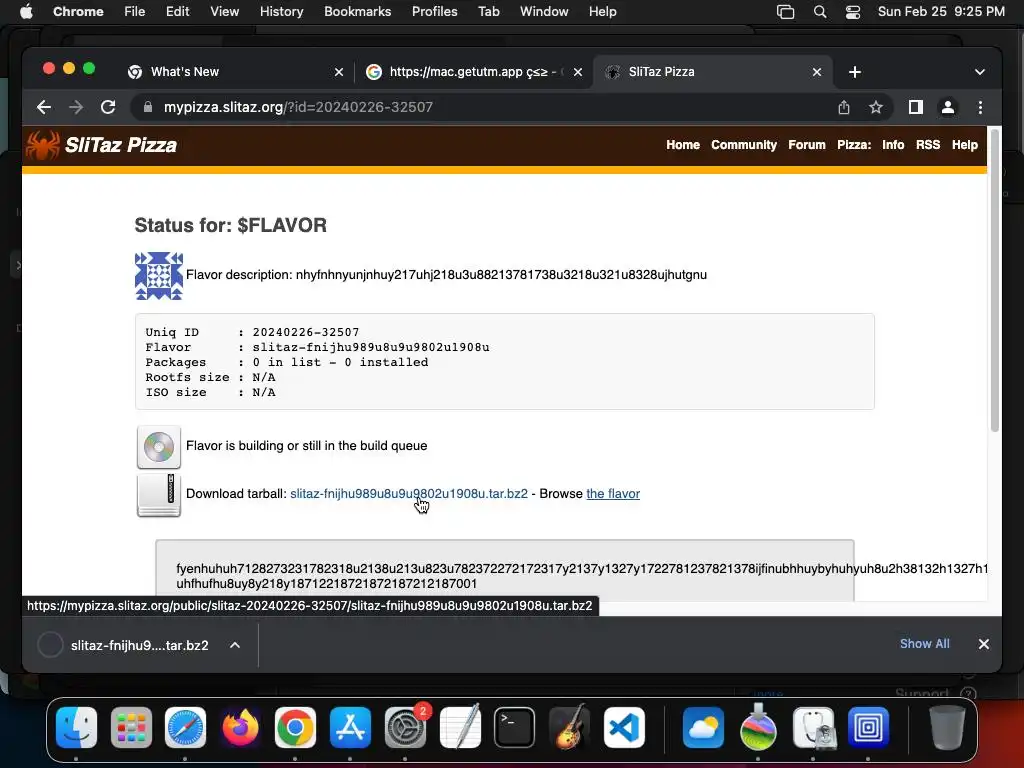Click the 'Status for: $FLAVOR' heading

231,225
